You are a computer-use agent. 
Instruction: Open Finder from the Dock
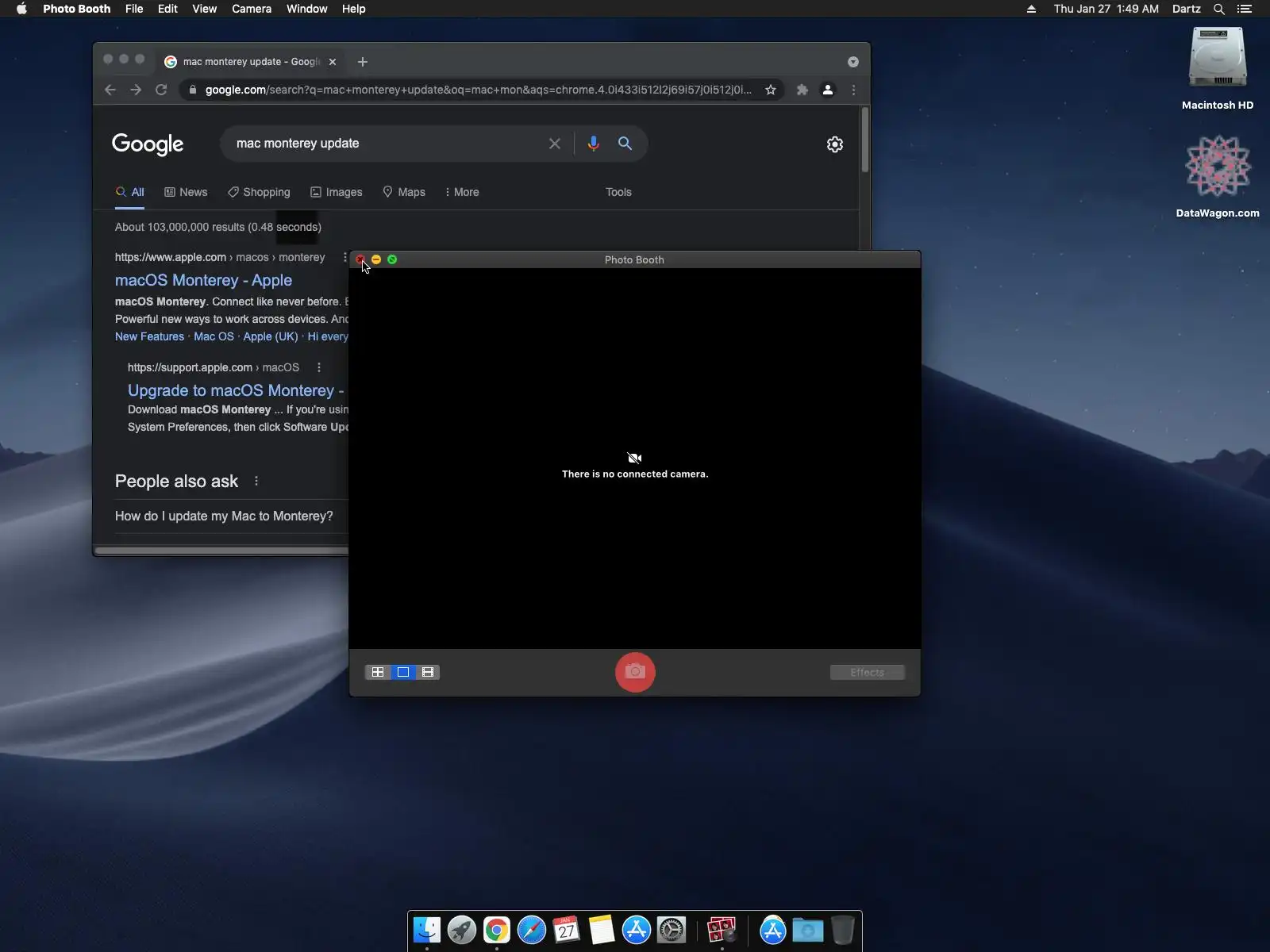click(x=427, y=930)
